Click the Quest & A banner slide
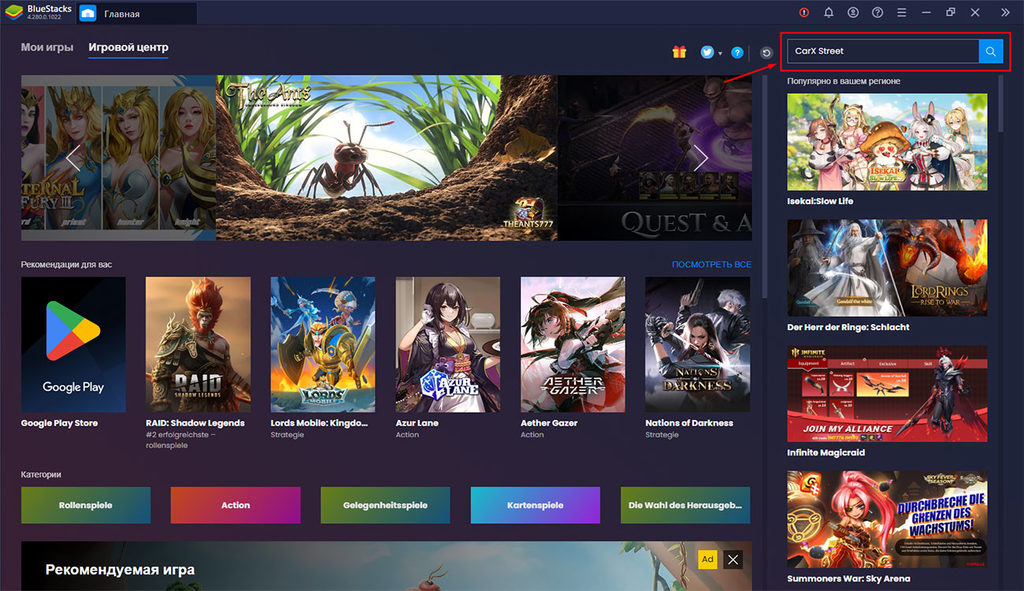1024x591 pixels. (x=655, y=157)
